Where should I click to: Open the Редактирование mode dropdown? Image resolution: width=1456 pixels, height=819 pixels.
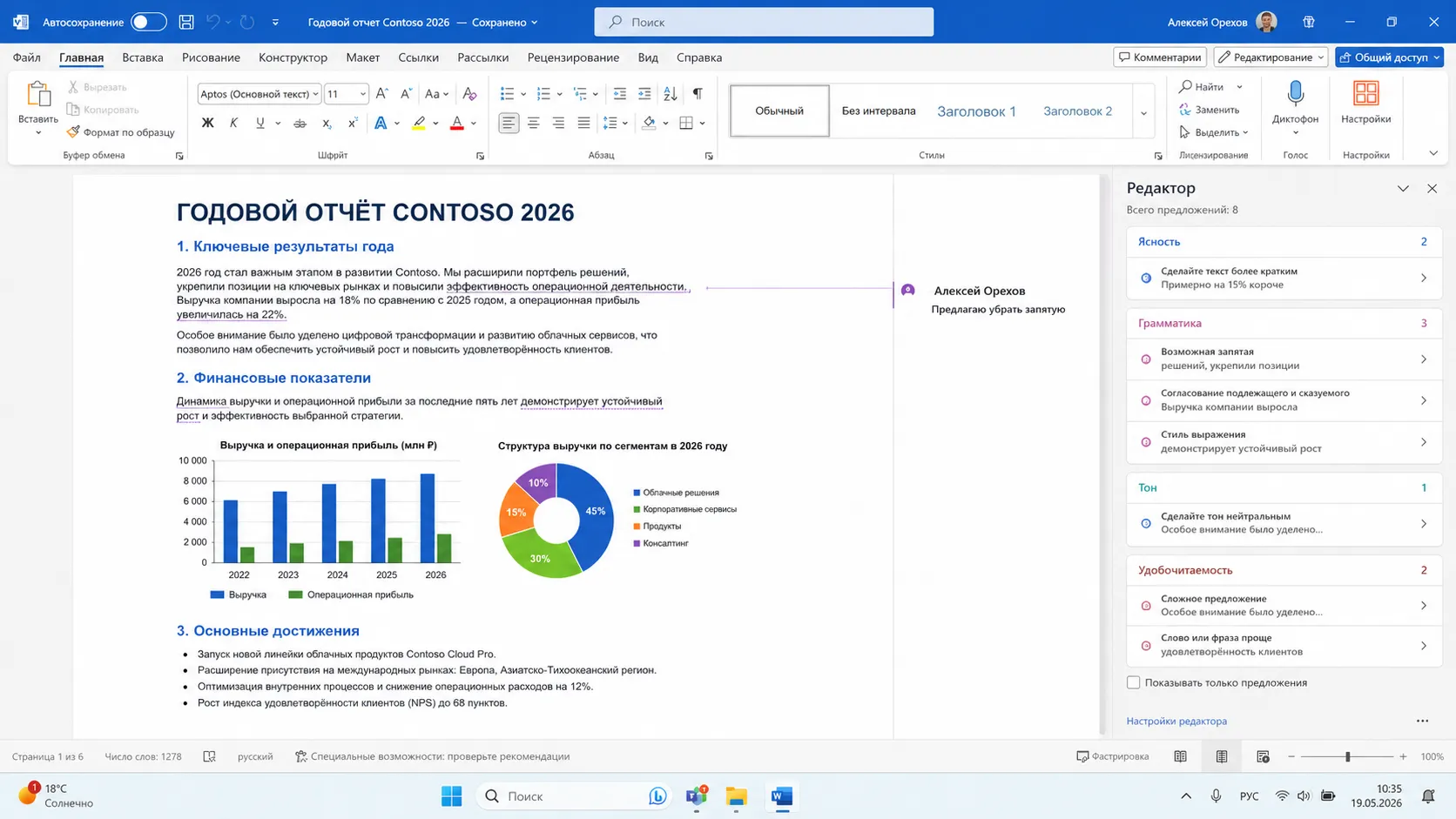[1271, 57]
